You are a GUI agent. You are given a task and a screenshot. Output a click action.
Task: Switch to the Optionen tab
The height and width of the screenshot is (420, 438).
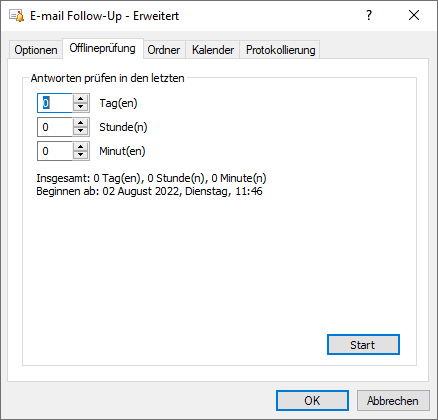tap(36, 50)
